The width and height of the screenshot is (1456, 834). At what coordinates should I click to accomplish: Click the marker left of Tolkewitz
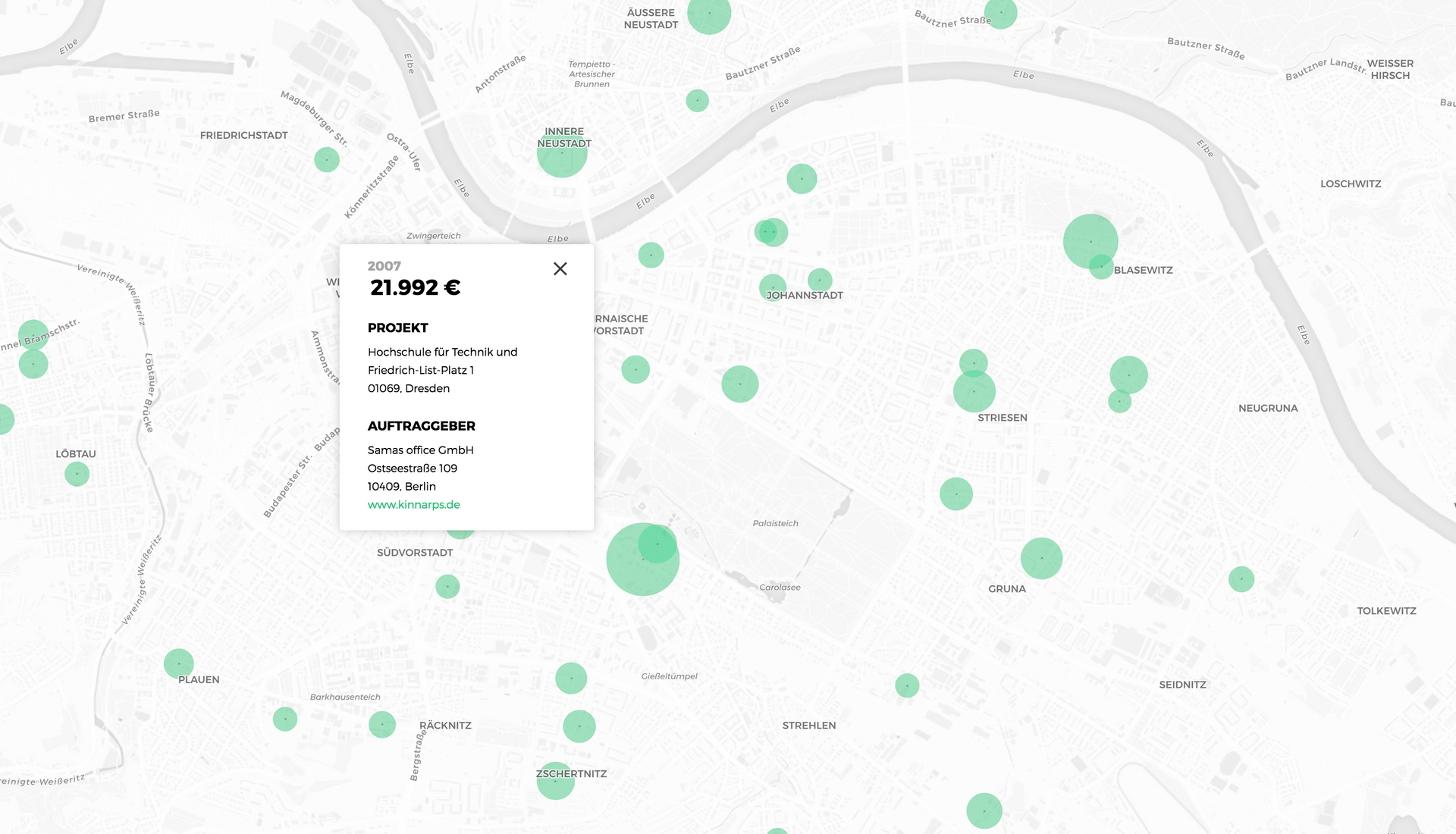(x=1241, y=579)
